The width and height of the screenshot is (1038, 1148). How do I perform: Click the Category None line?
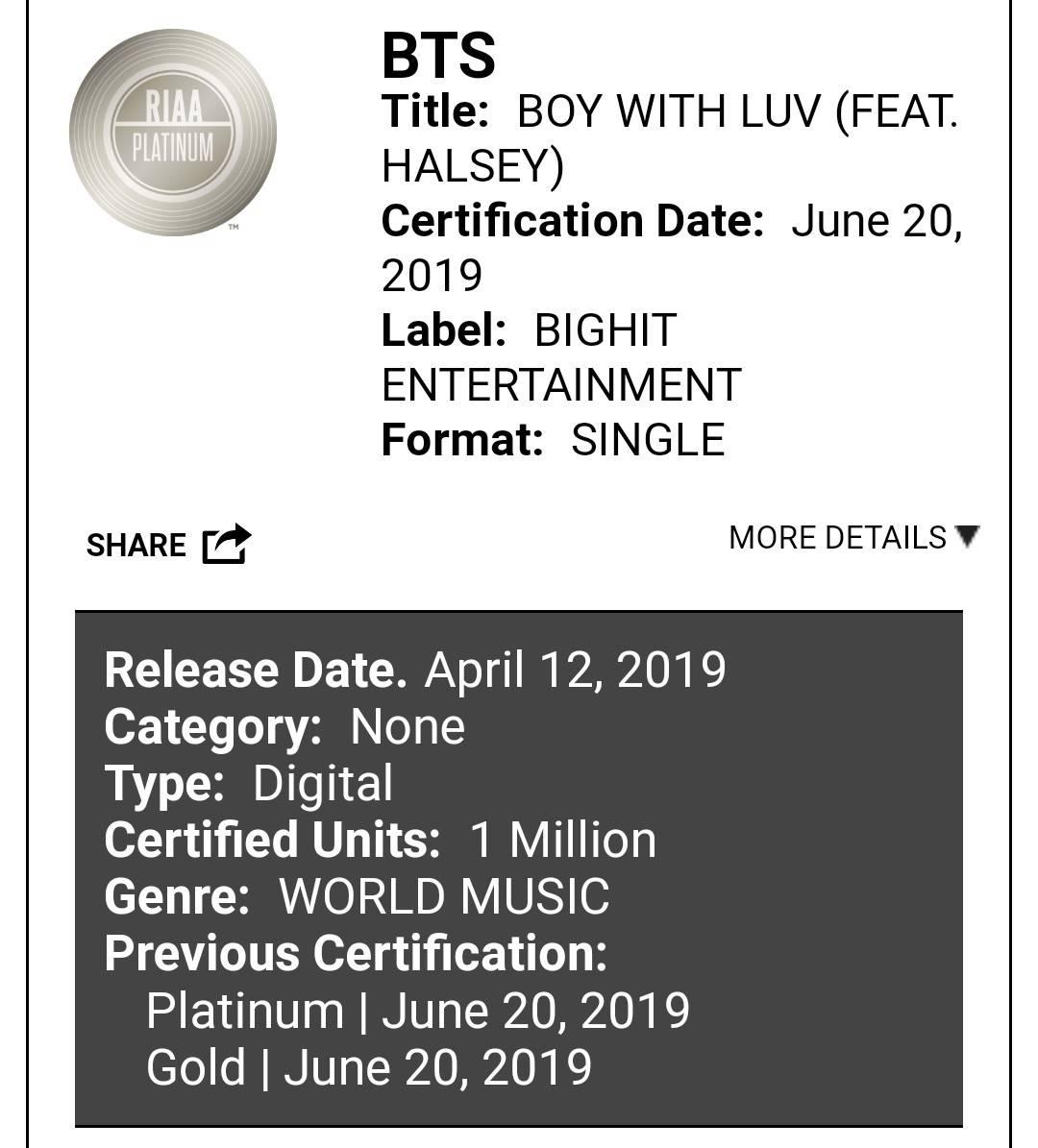284,727
